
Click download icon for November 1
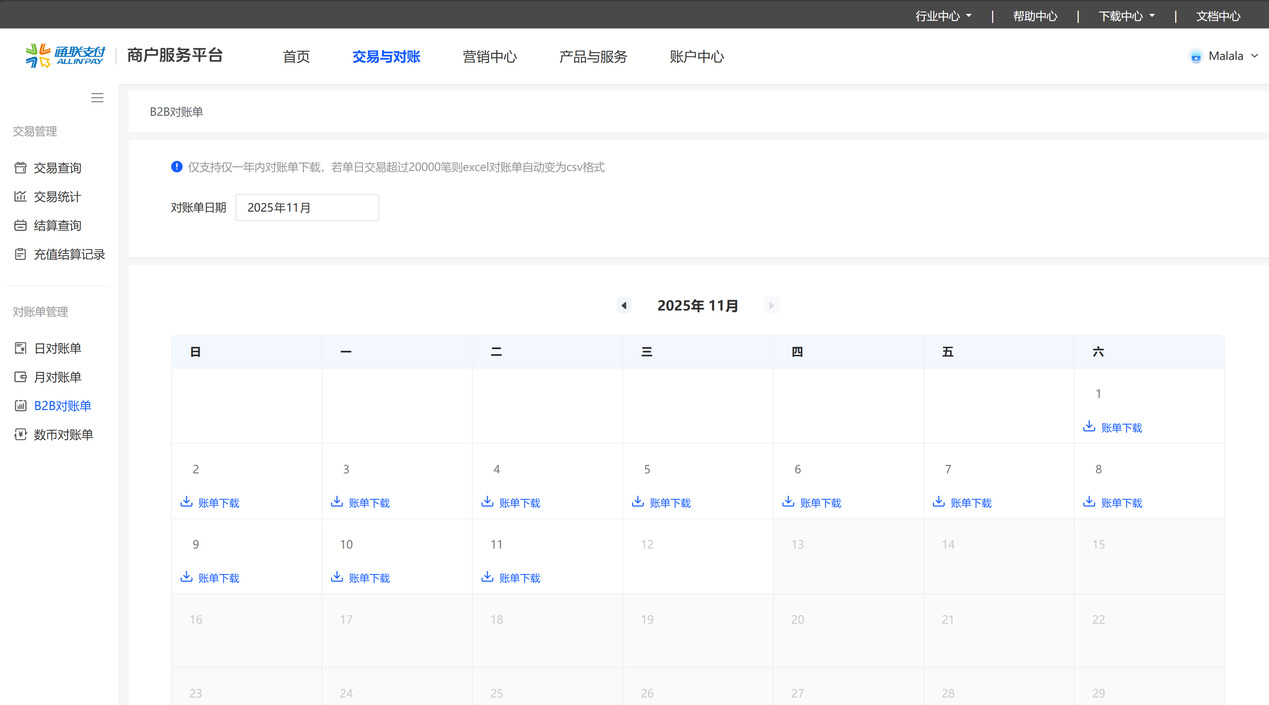(x=1089, y=427)
